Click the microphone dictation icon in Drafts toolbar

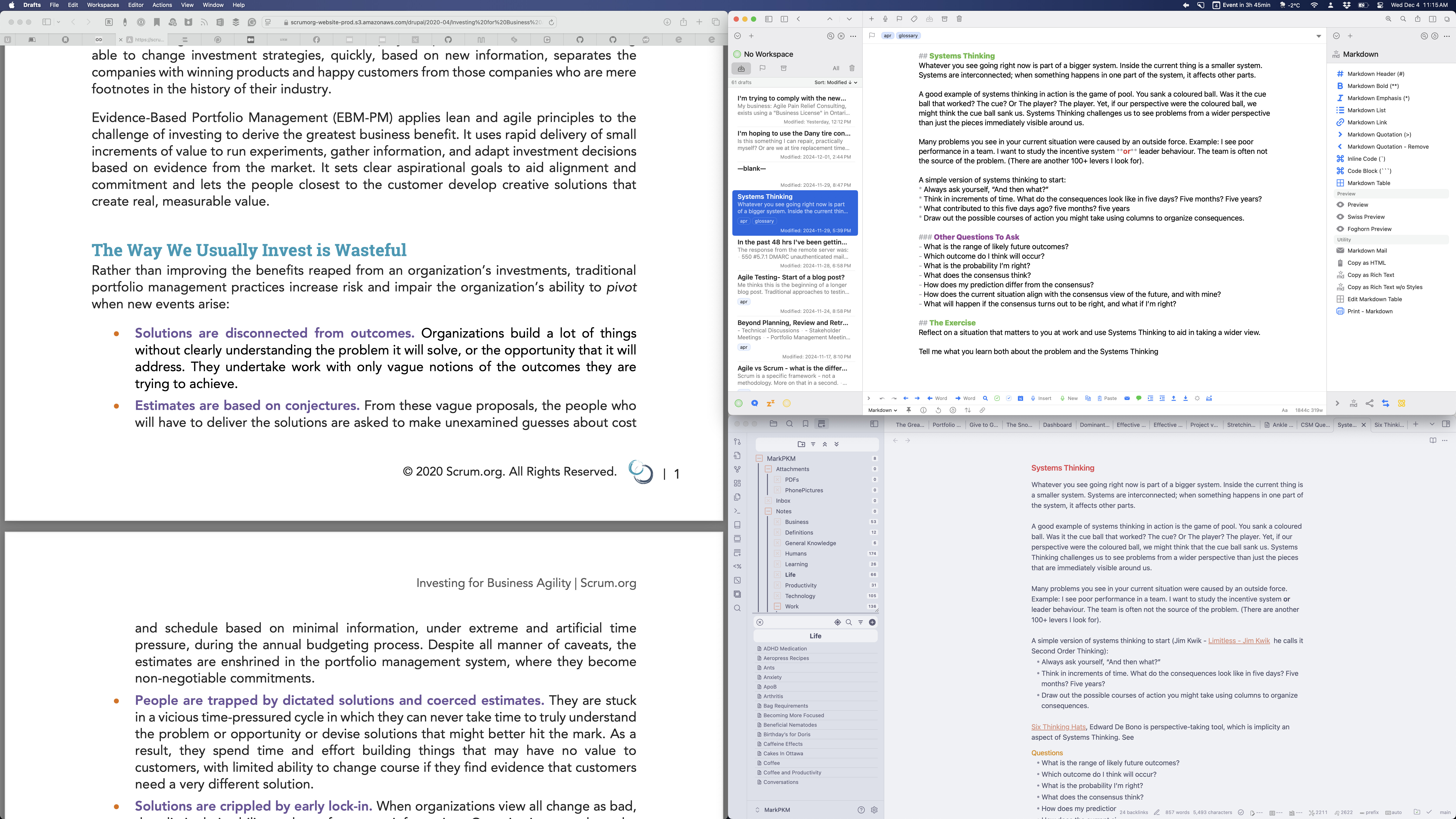tap(885, 19)
